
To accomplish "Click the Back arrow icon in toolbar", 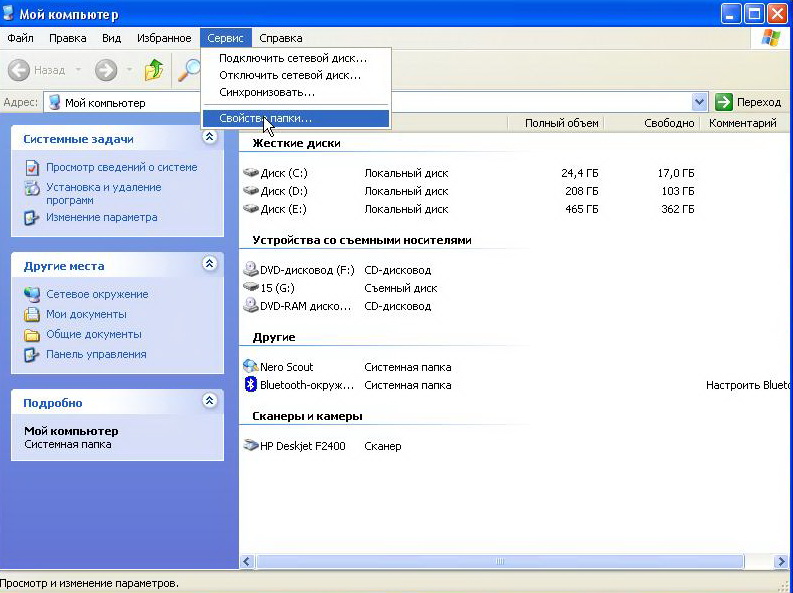I will 19,70.
